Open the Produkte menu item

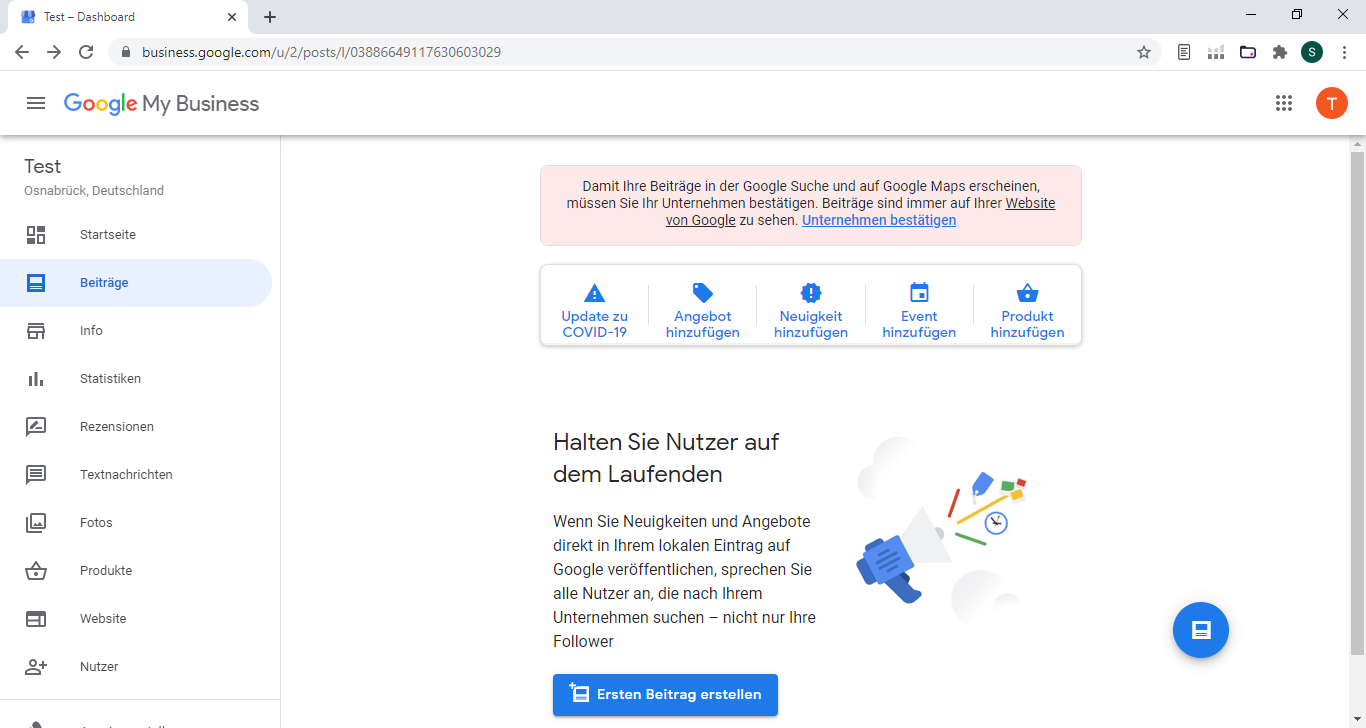(x=136, y=571)
